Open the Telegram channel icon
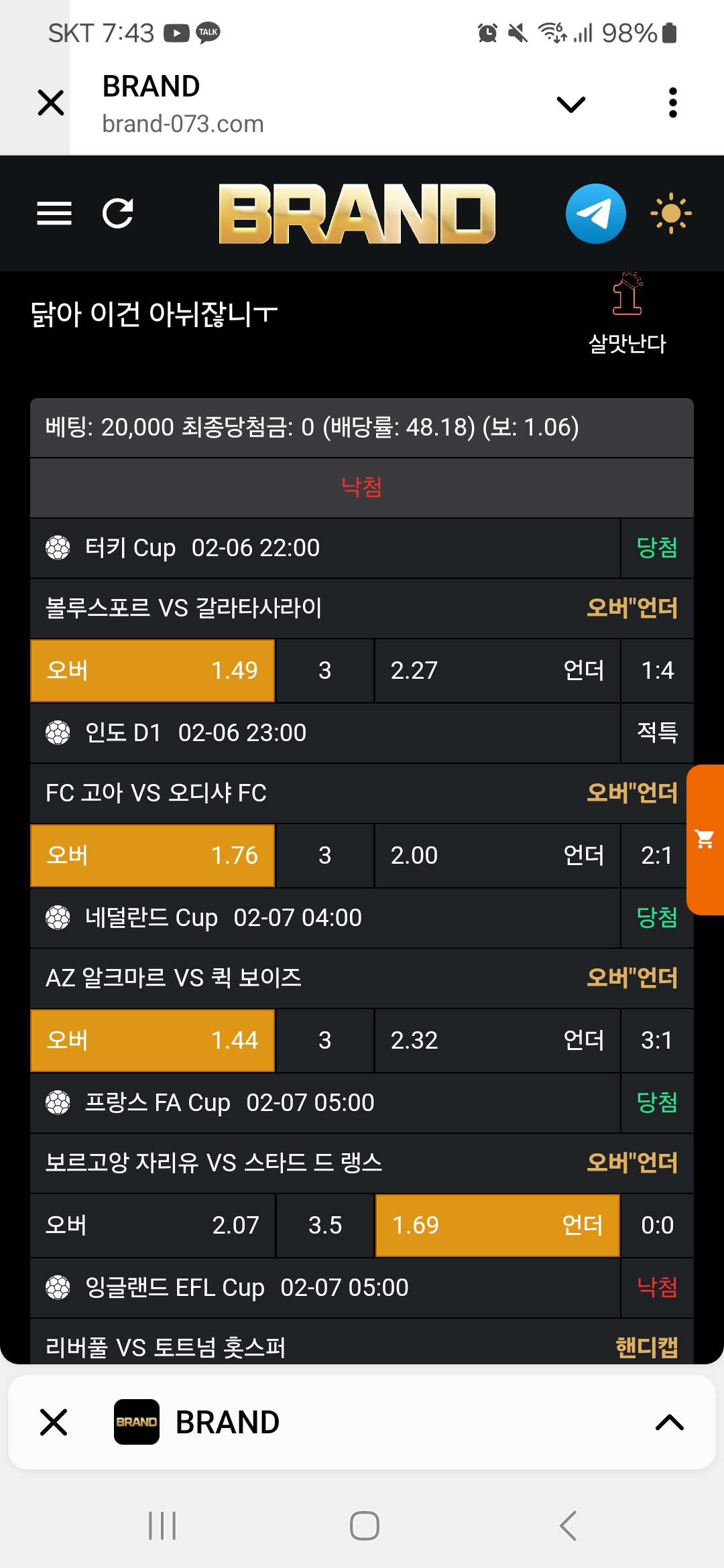The height and width of the screenshot is (1568, 724). pyautogui.click(x=595, y=214)
